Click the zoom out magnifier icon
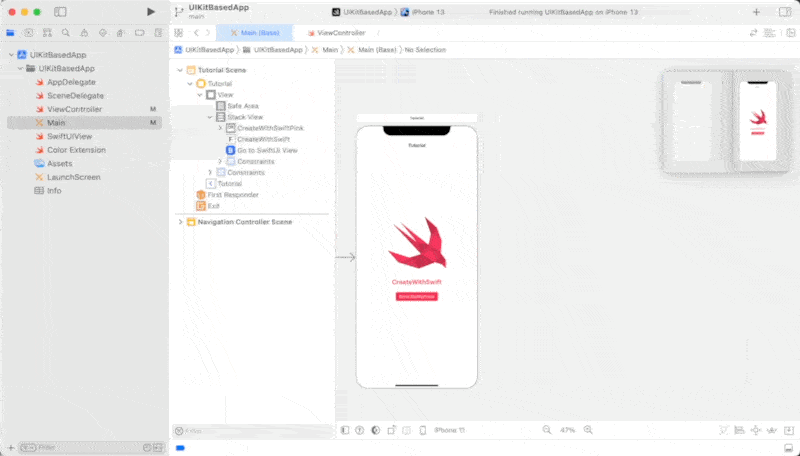The width and height of the screenshot is (800, 456). click(x=546, y=430)
